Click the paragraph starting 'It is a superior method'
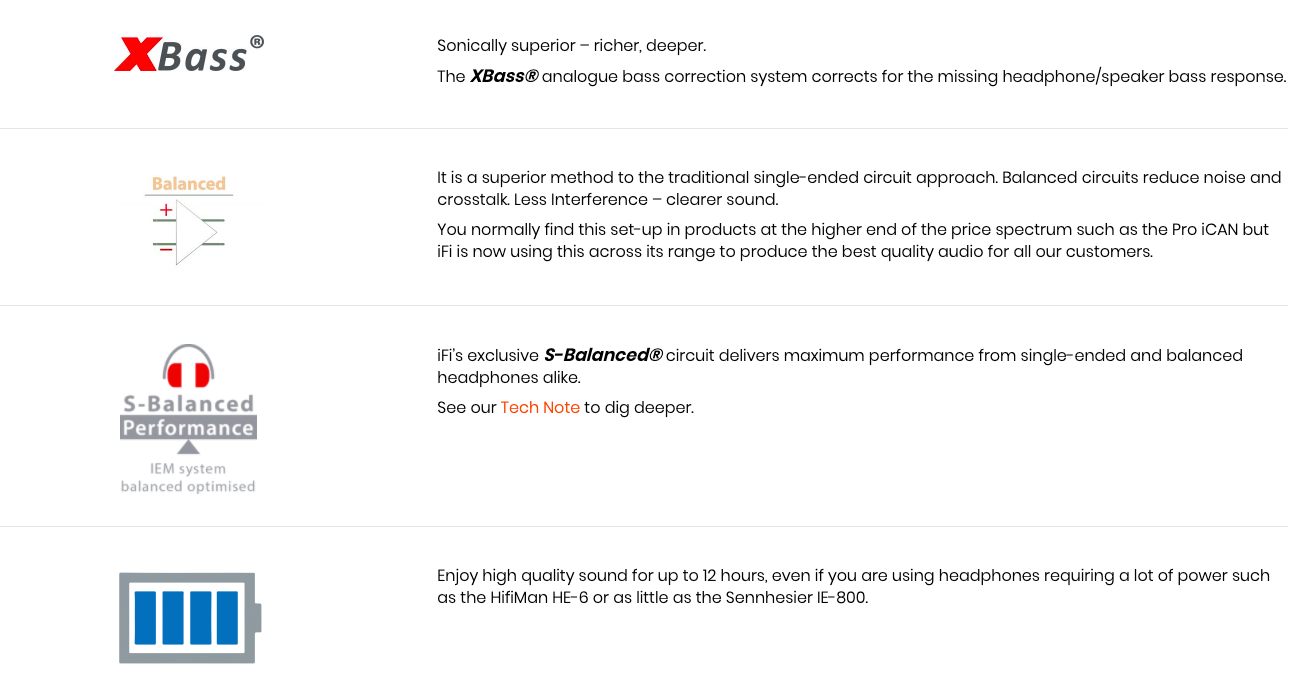Screen dimensions: 1290x675 click(858, 188)
